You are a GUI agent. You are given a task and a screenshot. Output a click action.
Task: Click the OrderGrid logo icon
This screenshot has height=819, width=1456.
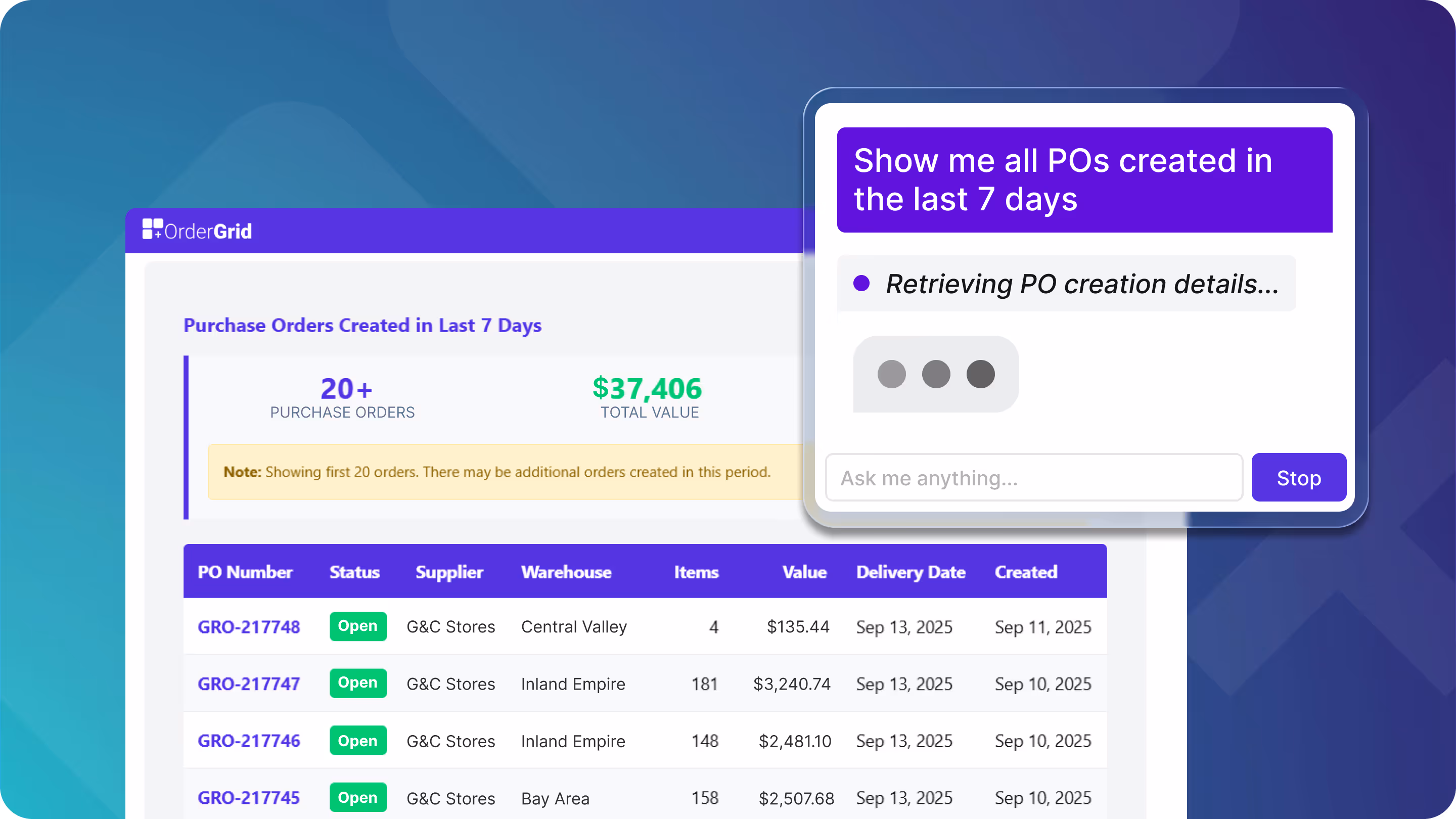click(x=152, y=229)
